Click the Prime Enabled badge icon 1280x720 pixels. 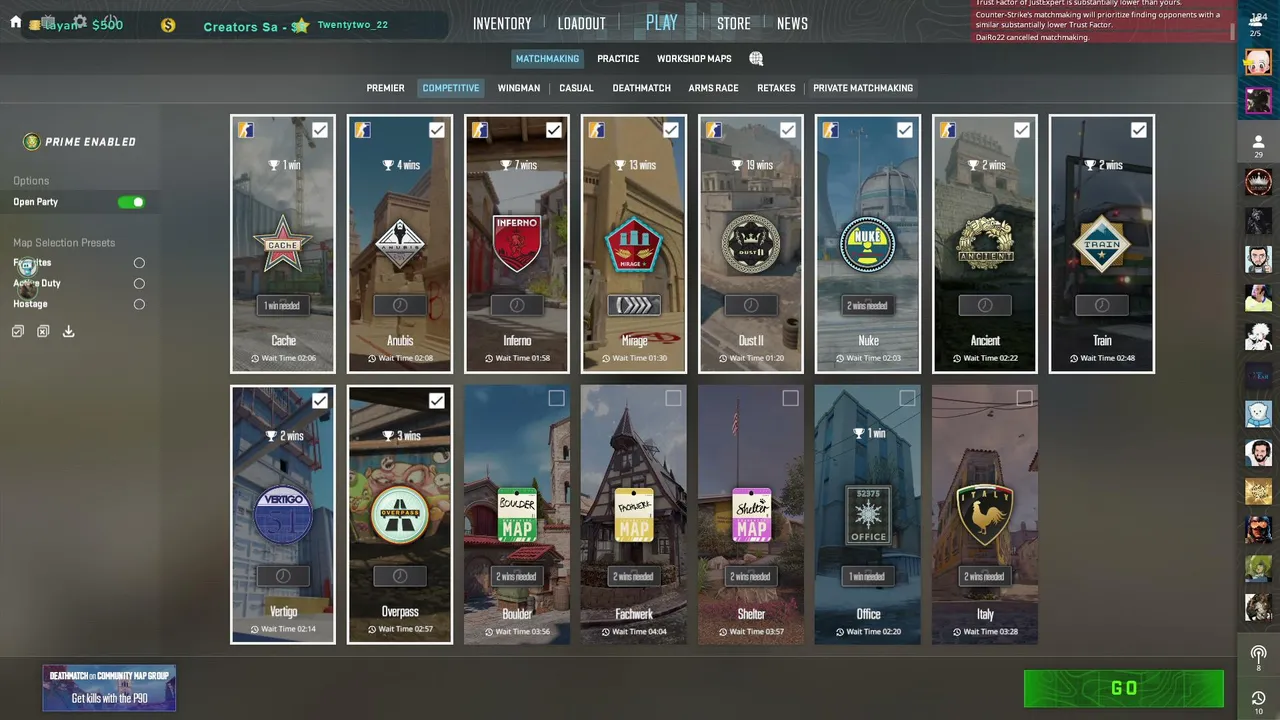32,142
